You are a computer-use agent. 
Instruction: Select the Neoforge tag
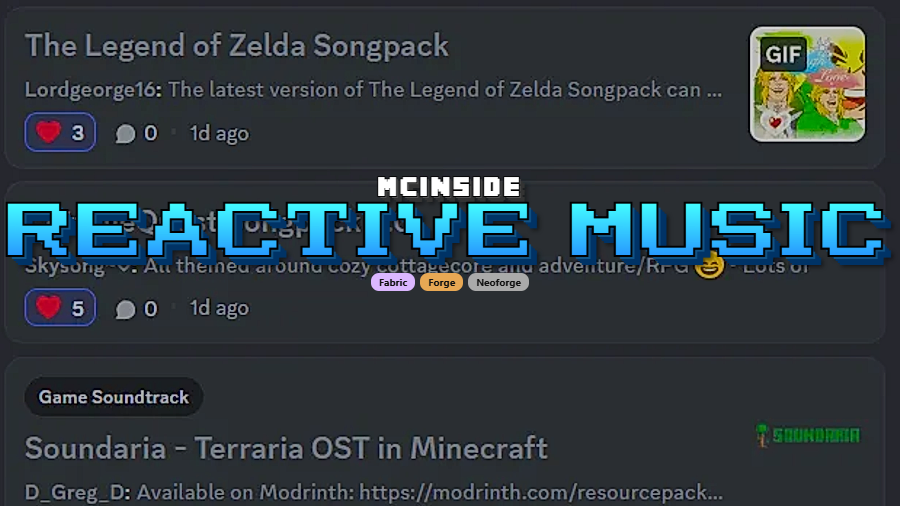point(498,282)
